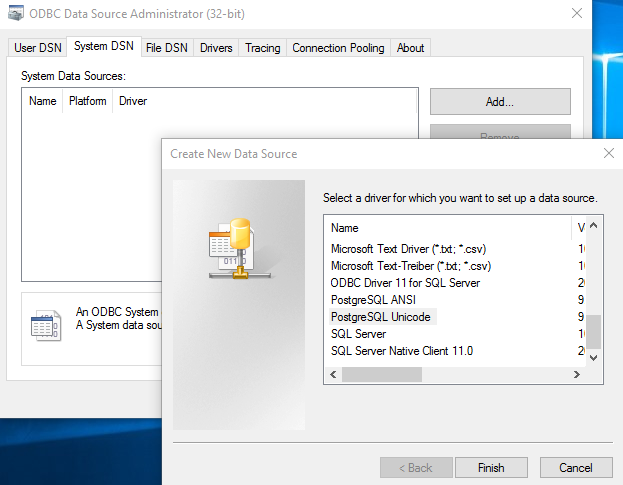Click the ODBC Administrator title bar icon
This screenshot has height=485, width=623.
(16, 14)
